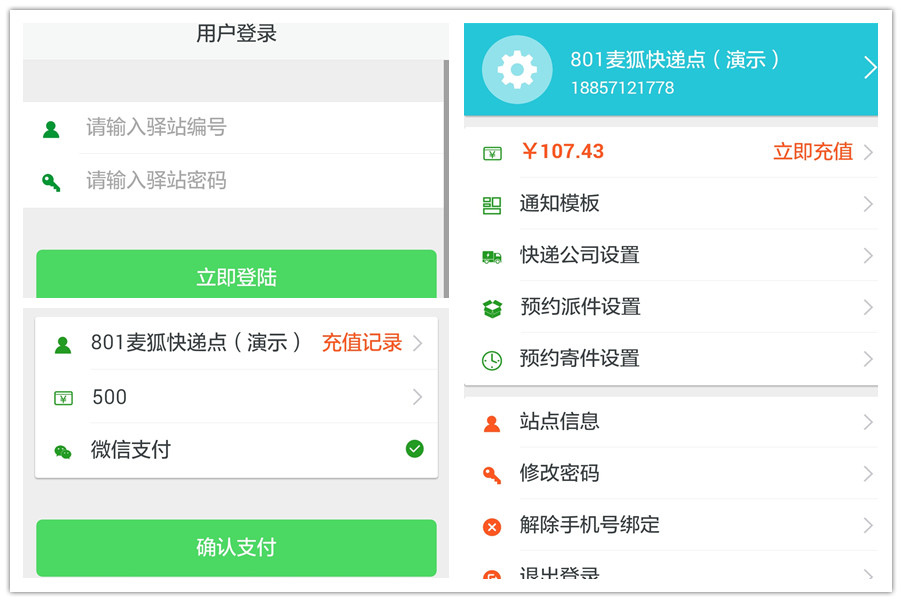Click the key icon beside password field

coord(51,182)
